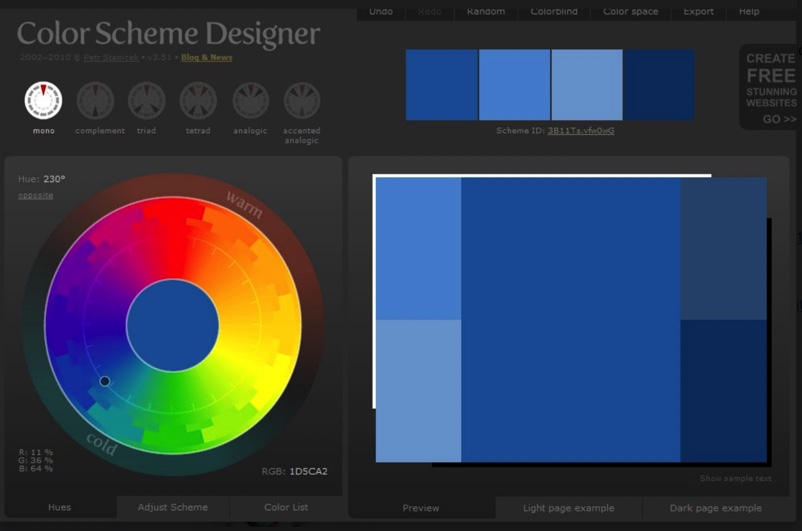Screen dimensions: 802x531
Task: Switch to the Adjust Scheme tab
Action: pos(173,507)
